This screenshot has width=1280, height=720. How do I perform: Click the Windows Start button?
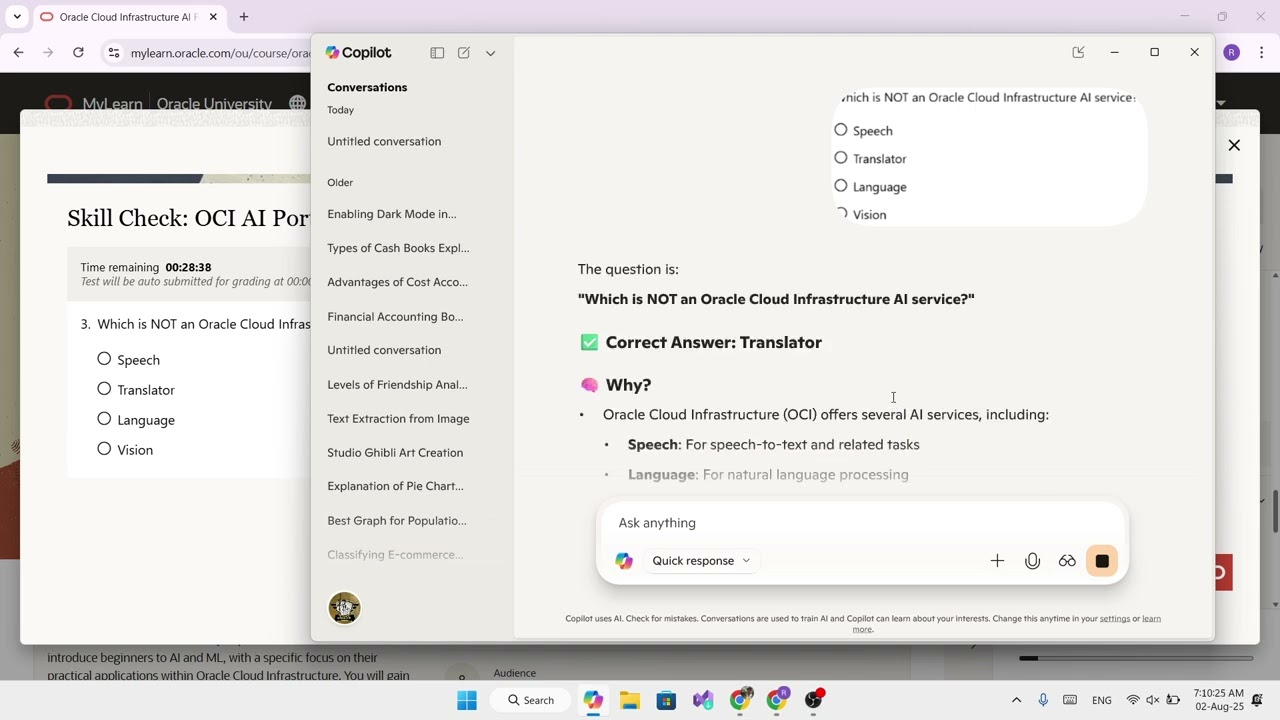pyautogui.click(x=467, y=700)
